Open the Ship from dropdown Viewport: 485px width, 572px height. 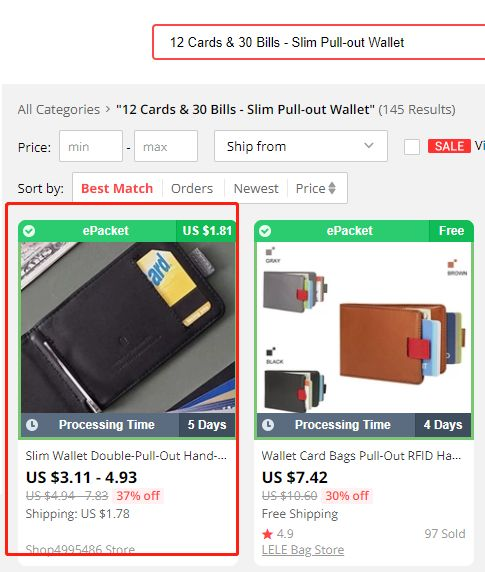pos(301,146)
